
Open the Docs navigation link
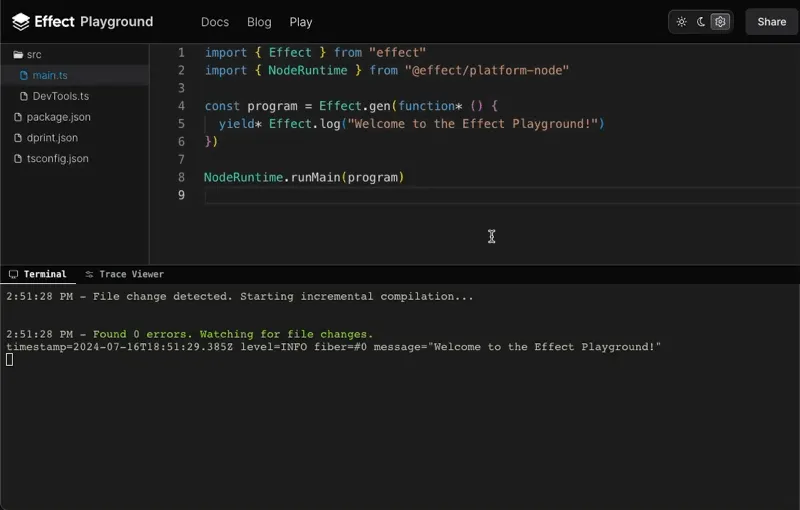point(215,22)
